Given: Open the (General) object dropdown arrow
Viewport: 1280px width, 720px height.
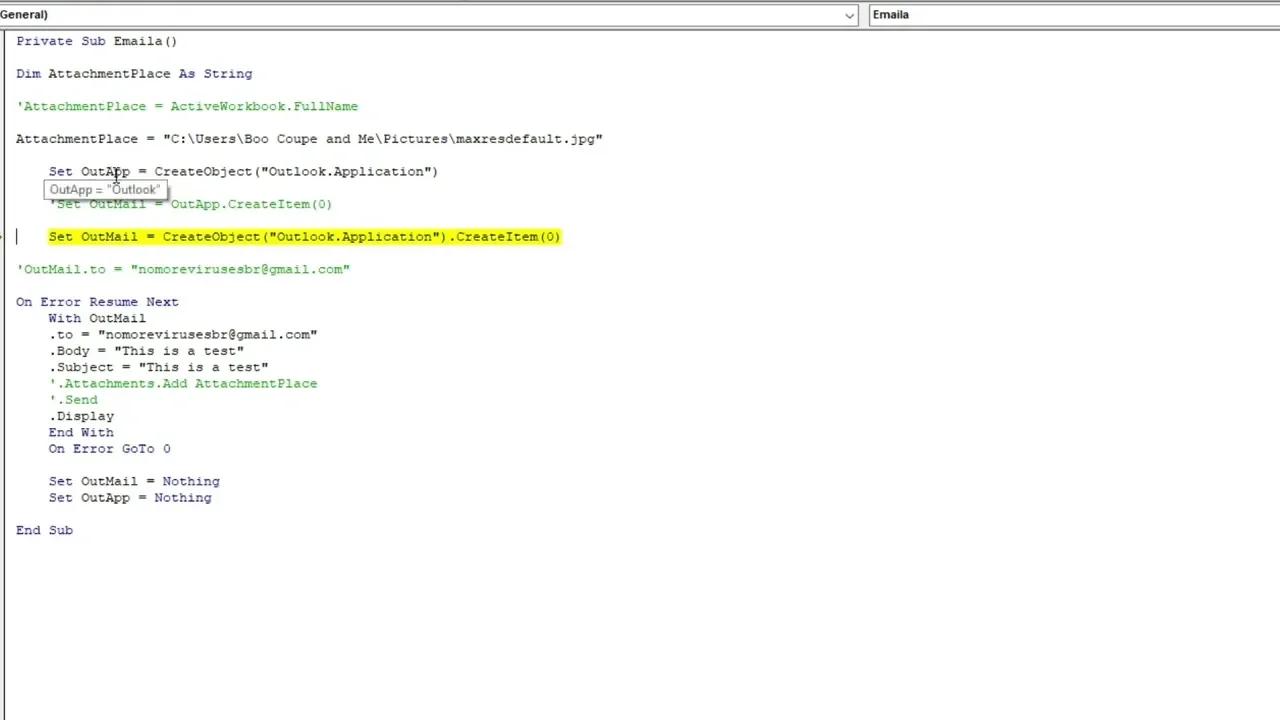Looking at the screenshot, I should (849, 15).
